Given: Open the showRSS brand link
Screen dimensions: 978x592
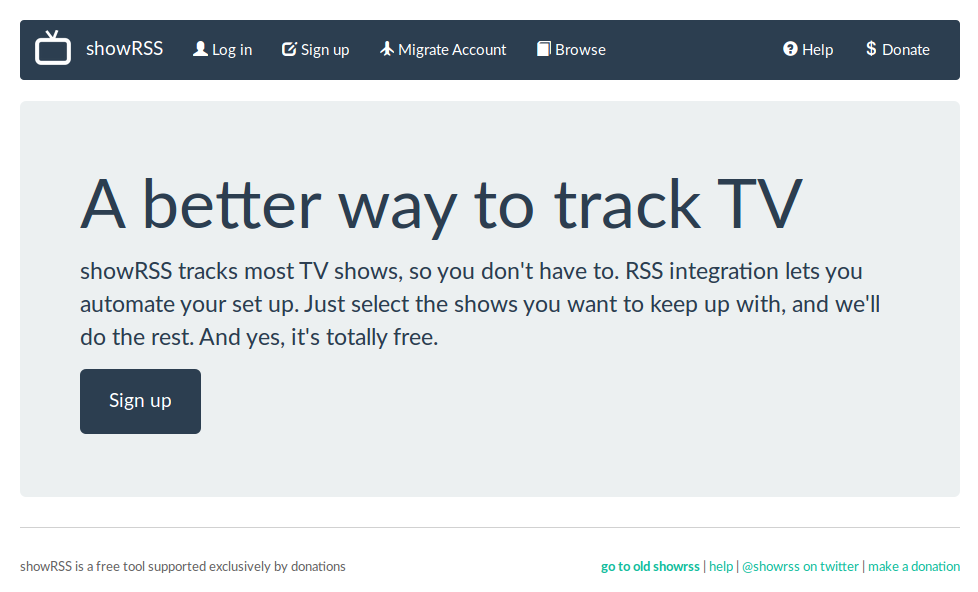Looking at the screenshot, I should (125, 49).
